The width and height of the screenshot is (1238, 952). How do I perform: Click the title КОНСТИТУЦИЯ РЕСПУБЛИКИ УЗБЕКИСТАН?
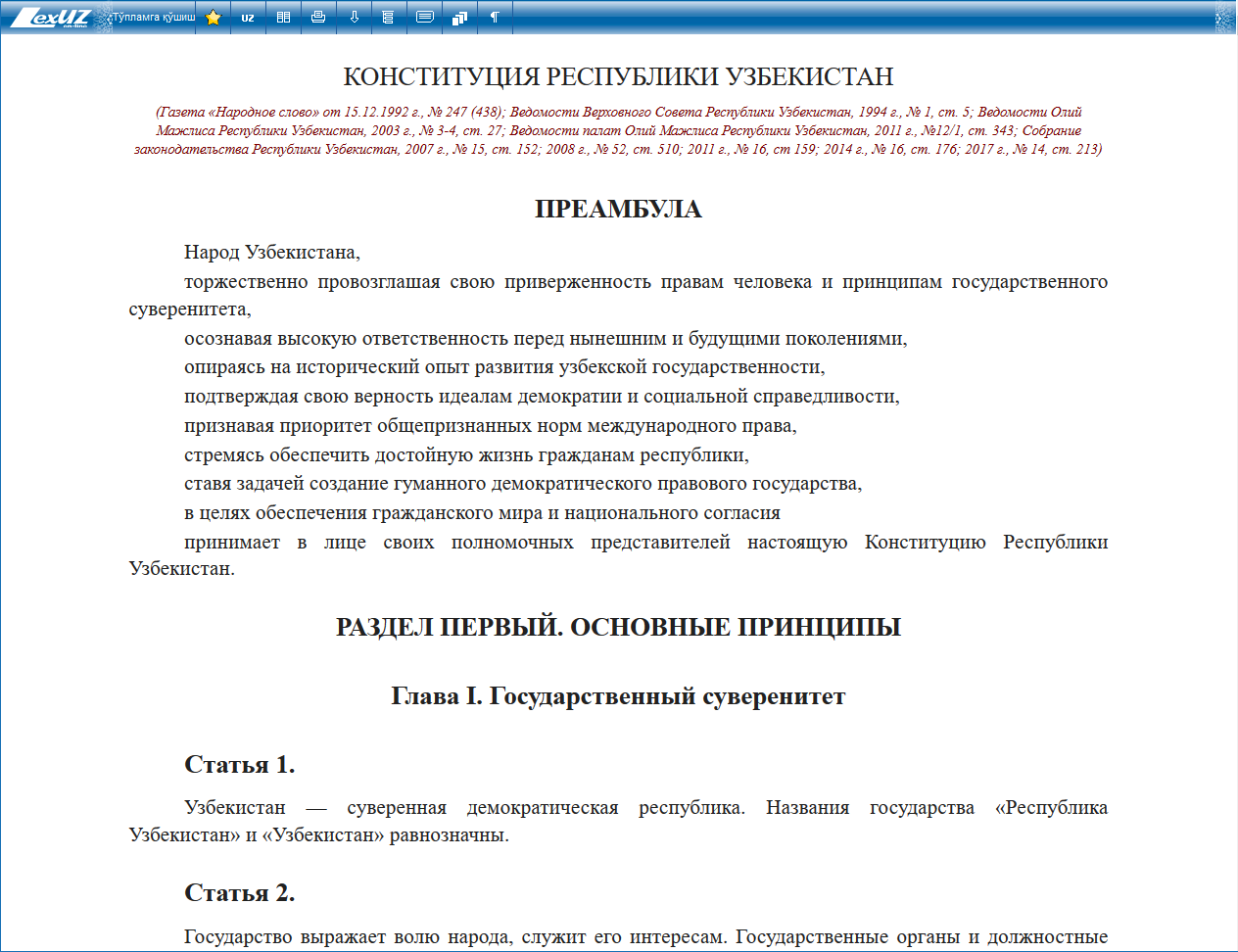(x=618, y=76)
